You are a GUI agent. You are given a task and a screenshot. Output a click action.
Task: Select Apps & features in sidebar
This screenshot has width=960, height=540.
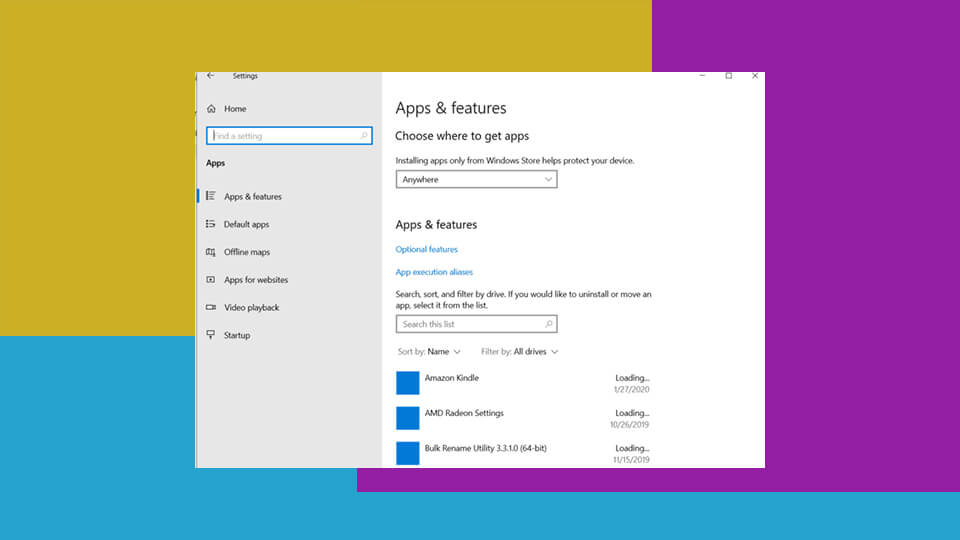click(253, 197)
